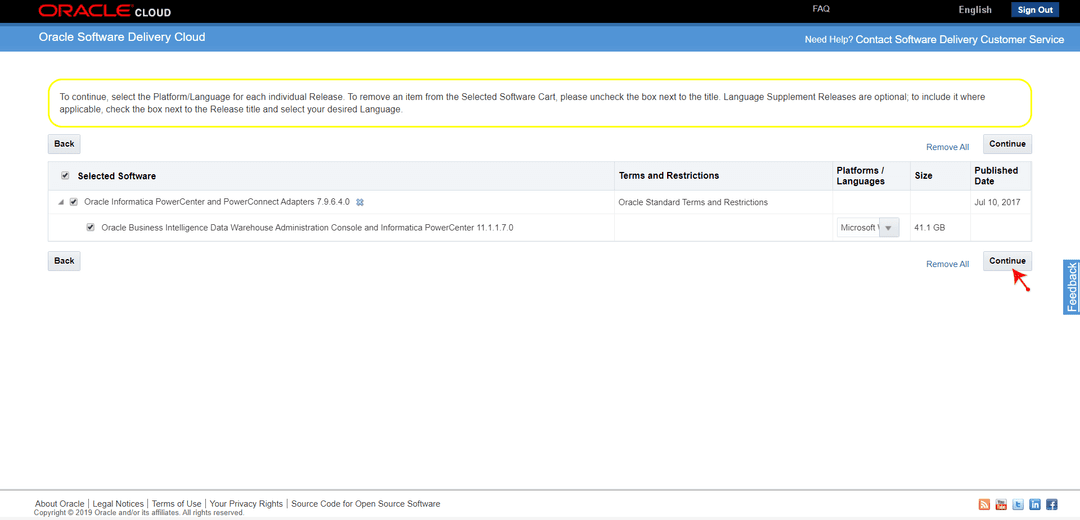
Task: Click the top Remove All link
Action: point(947,147)
